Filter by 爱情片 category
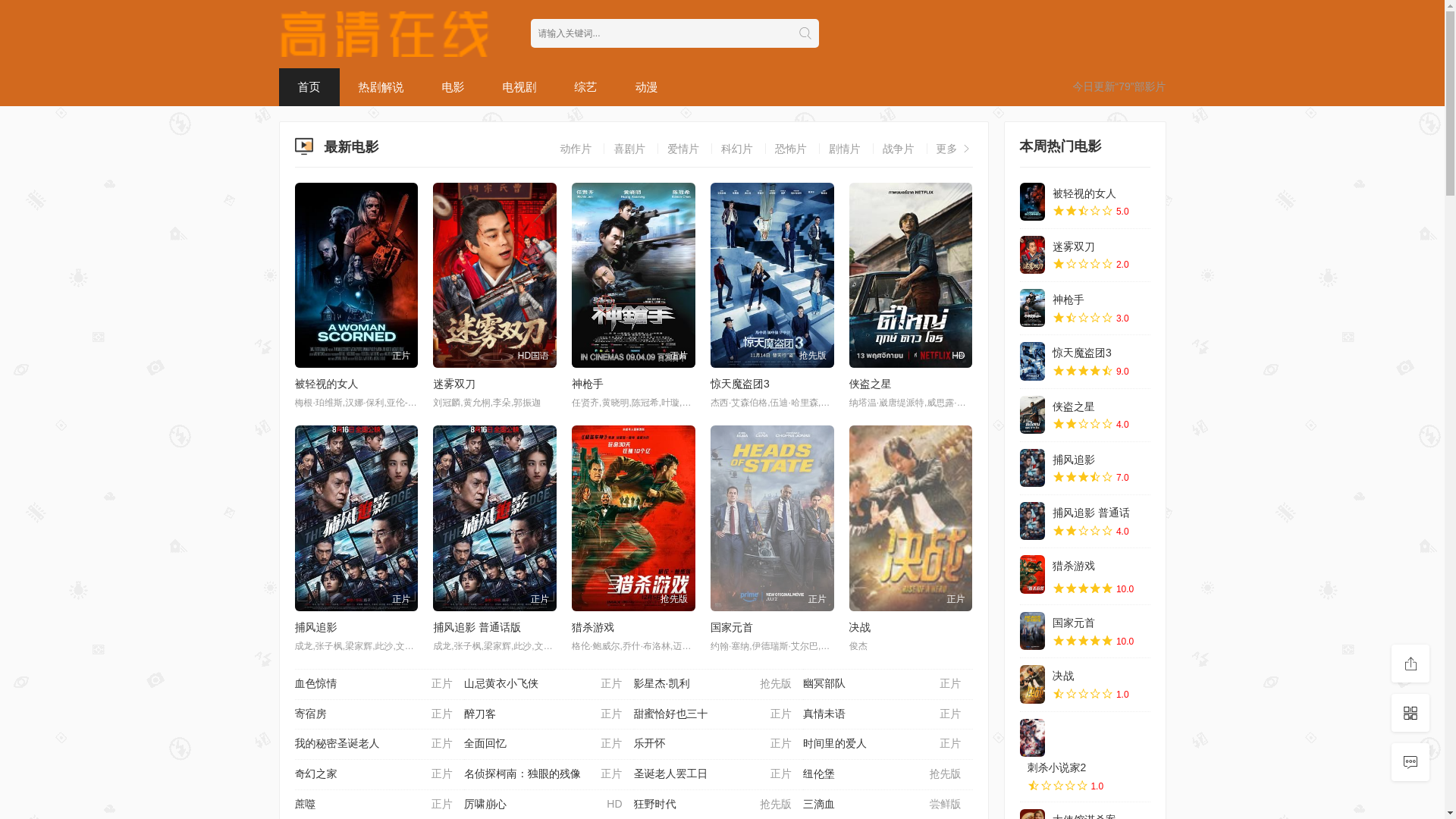The width and height of the screenshot is (1456, 819). [x=683, y=149]
